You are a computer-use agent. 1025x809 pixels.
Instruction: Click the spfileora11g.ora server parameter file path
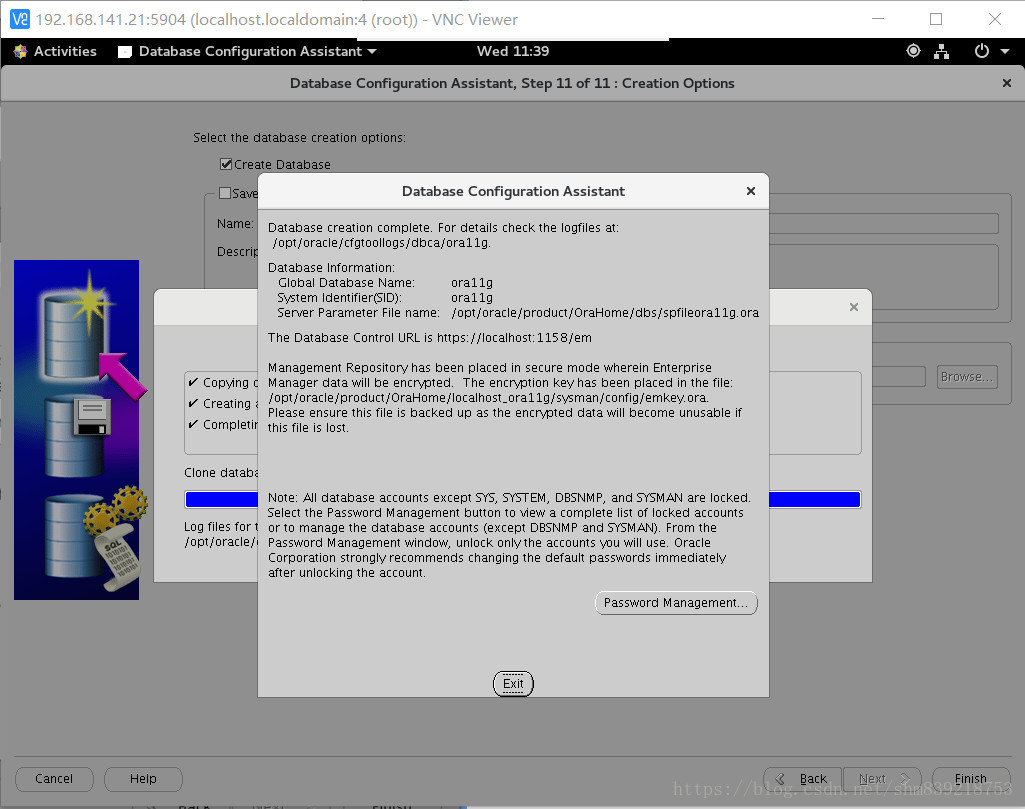(x=605, y=313)
